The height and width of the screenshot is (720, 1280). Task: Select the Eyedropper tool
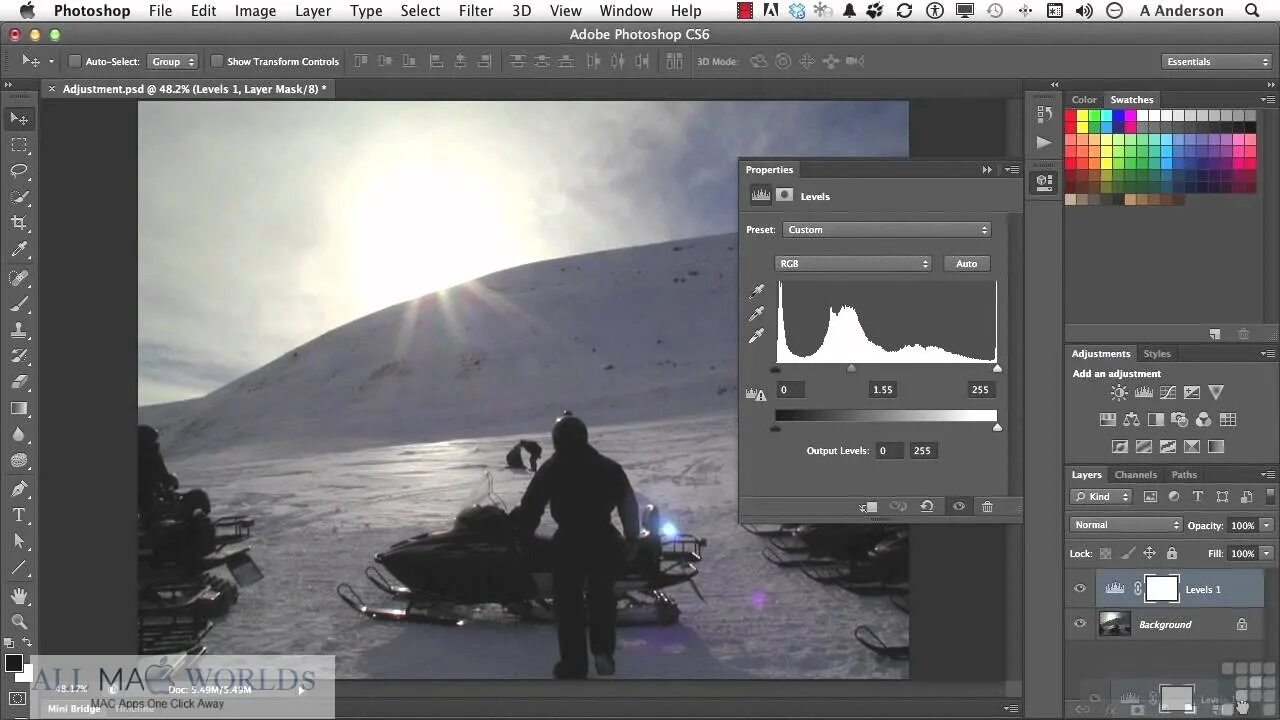pos(21,250)
